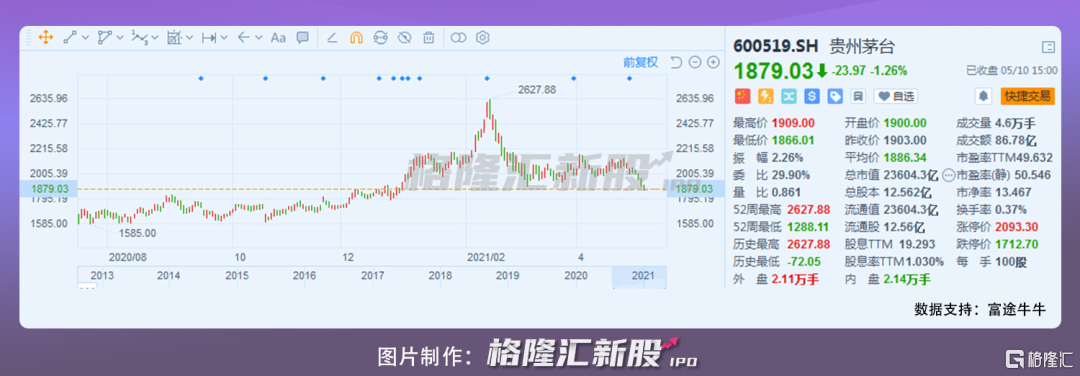Click the blue event marker above the price peak
The image size is (1080, 376).
(487, 79)
